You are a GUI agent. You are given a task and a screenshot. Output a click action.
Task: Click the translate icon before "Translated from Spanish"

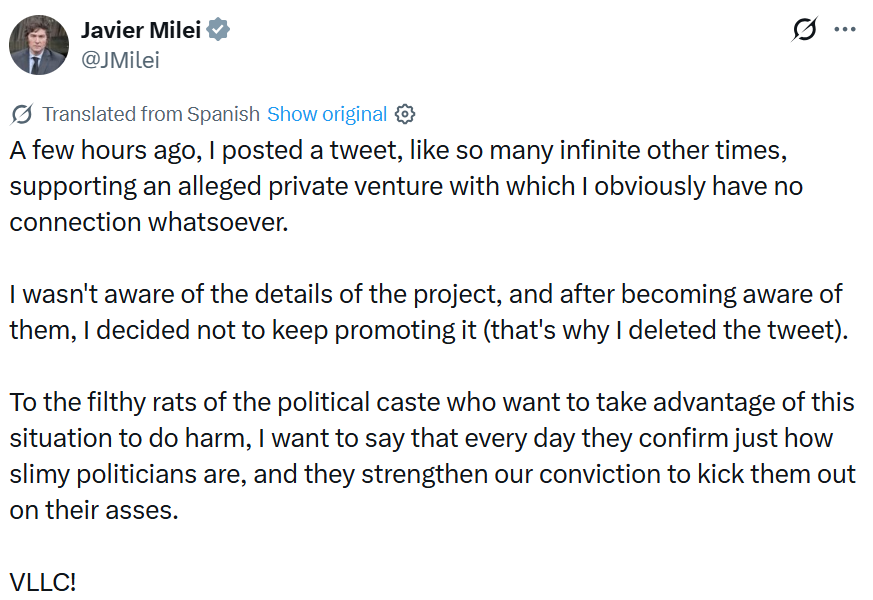(23, 114)
